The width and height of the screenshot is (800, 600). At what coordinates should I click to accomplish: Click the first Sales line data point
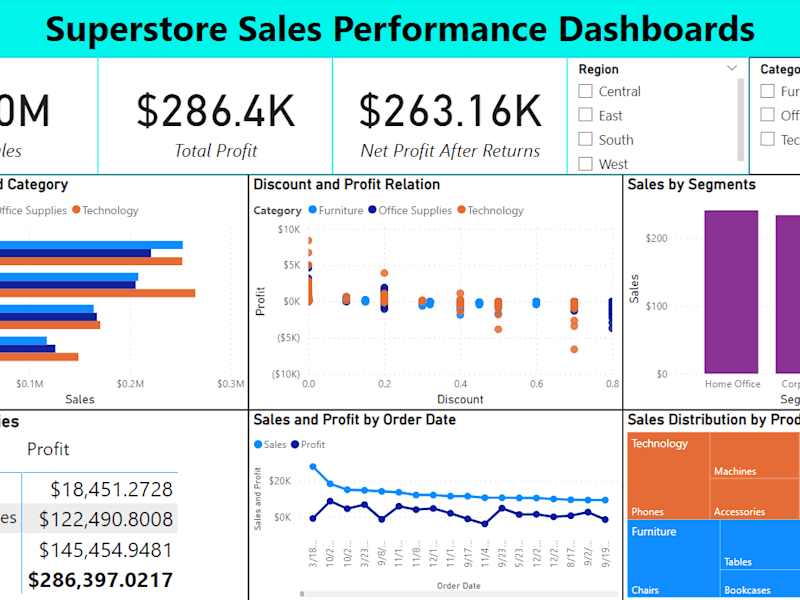tap(313, 466)
